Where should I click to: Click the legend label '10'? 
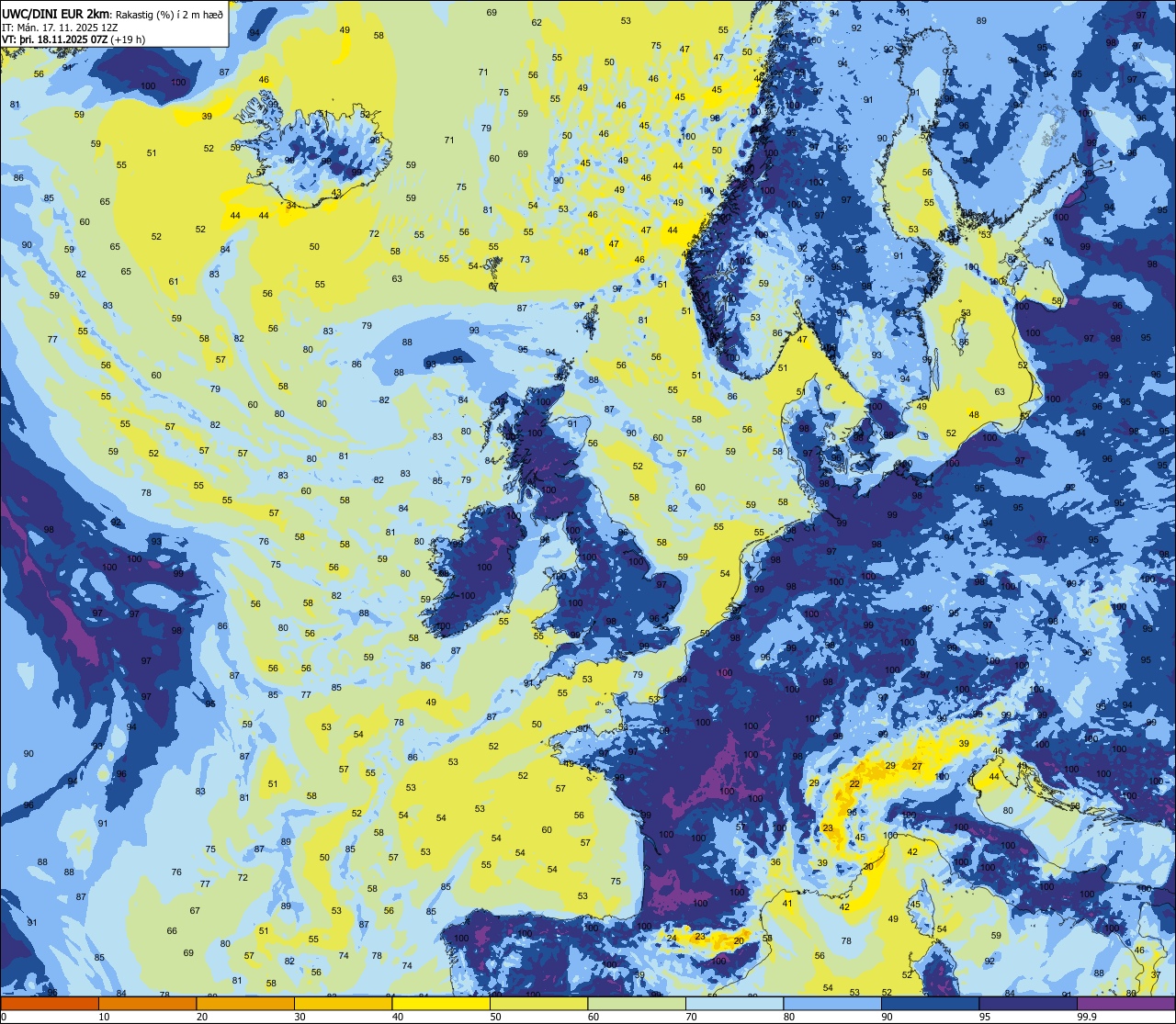click(104, 1017)
